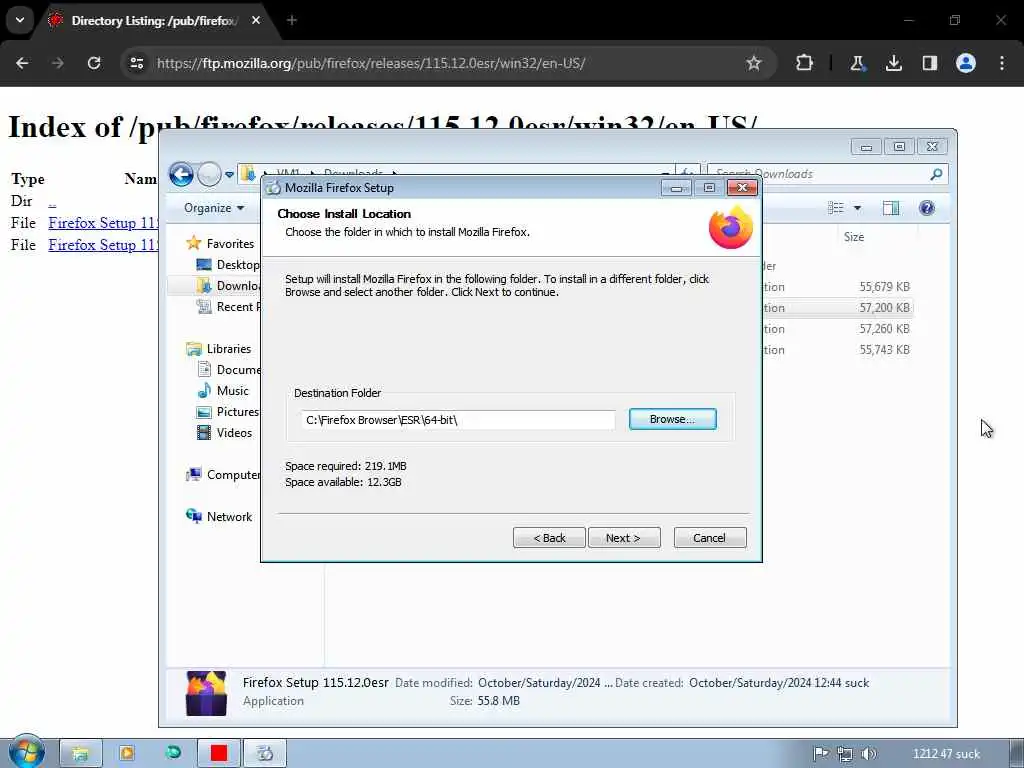This screenshot has height=768, width=1024.
Task: Select the Directory Listing tab
Action: 155,21
